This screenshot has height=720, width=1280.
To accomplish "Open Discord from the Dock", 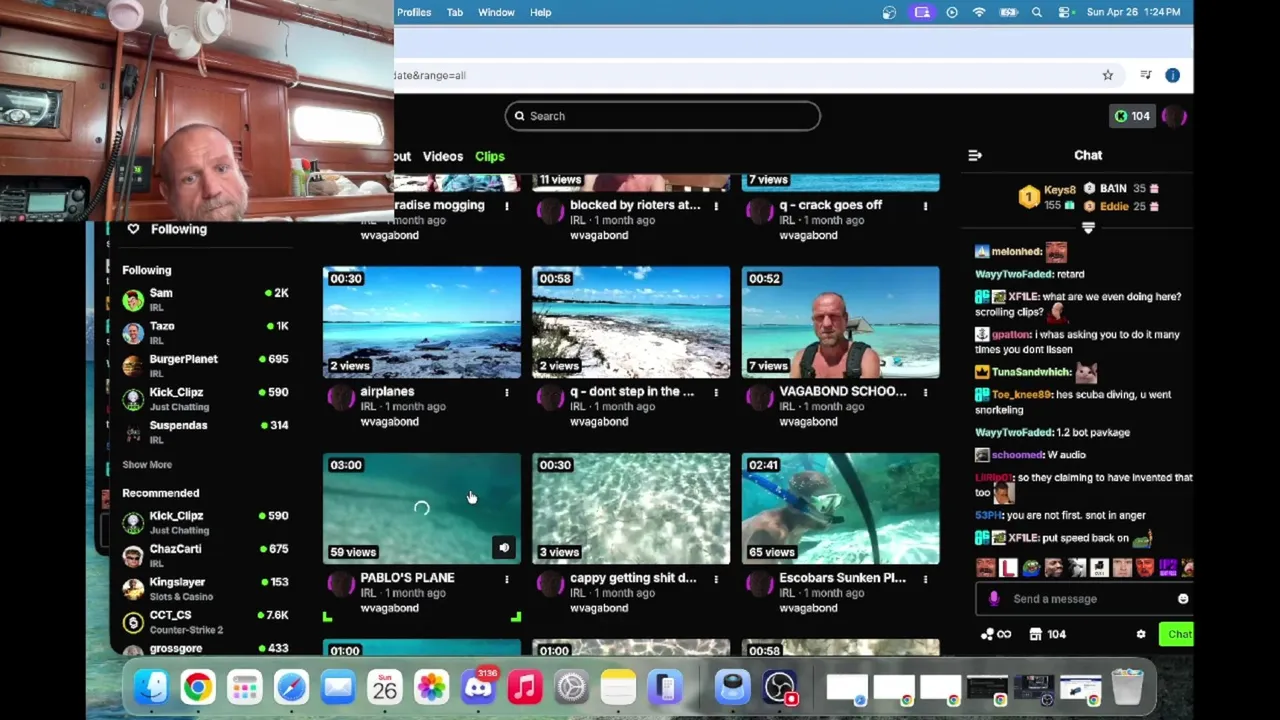I will coord(478,687).
